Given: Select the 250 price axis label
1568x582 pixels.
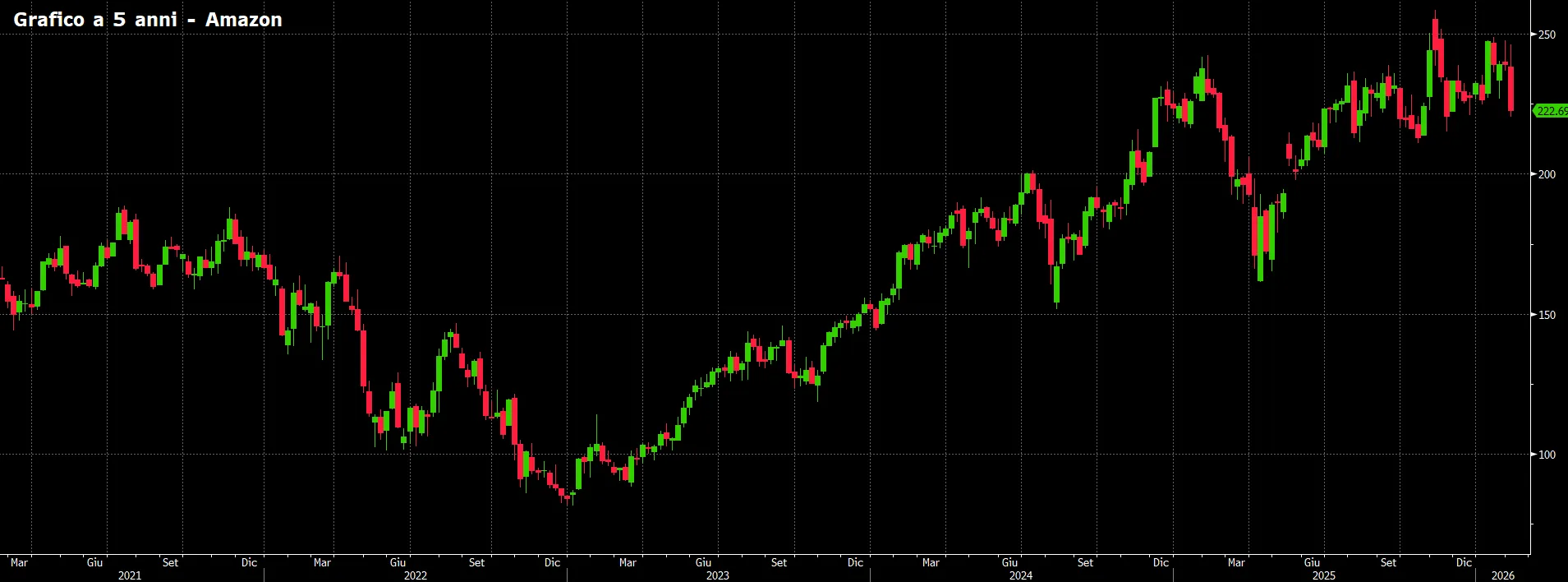Looking at the screenshot, I should click(1547, 35).
